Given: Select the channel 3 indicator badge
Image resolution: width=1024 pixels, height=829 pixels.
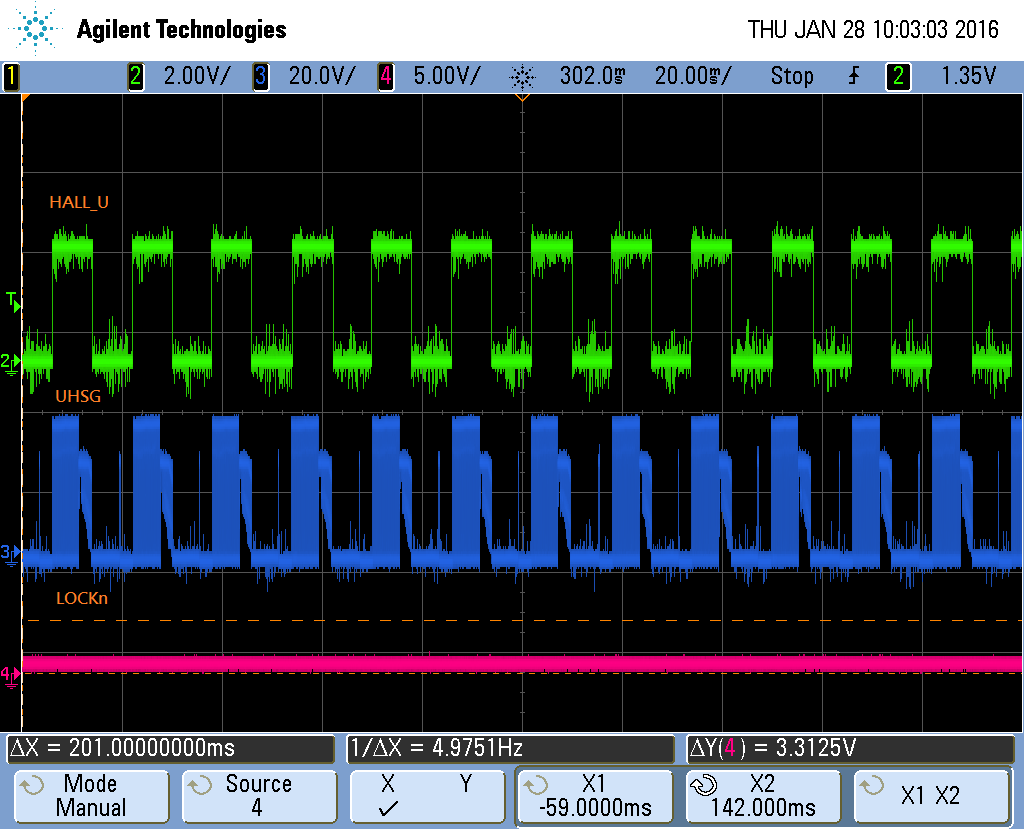Looking at the screenshot, I should [260, 76].
